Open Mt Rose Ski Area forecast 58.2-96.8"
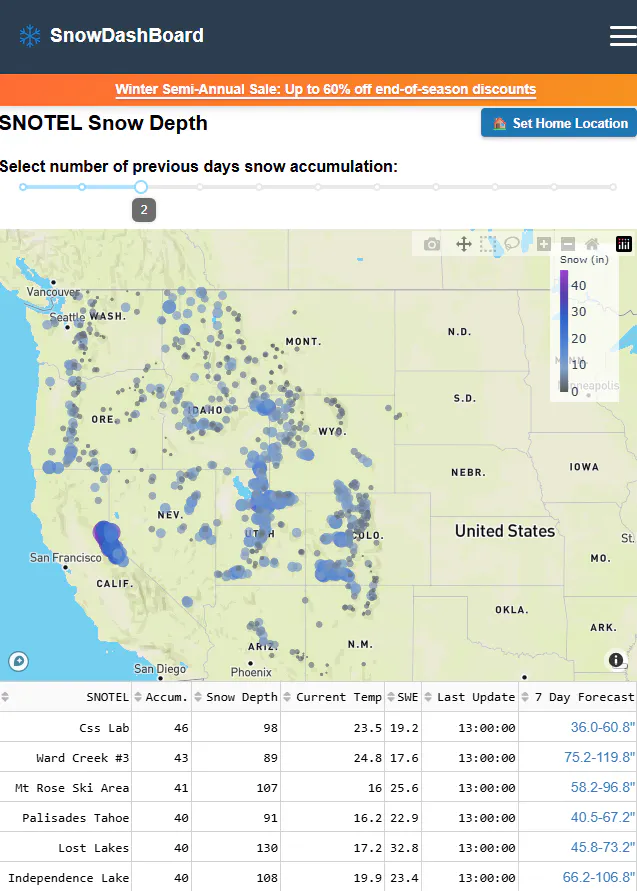Image resolution: width=637 pixels, height=891 pixels. coord(602,788)
